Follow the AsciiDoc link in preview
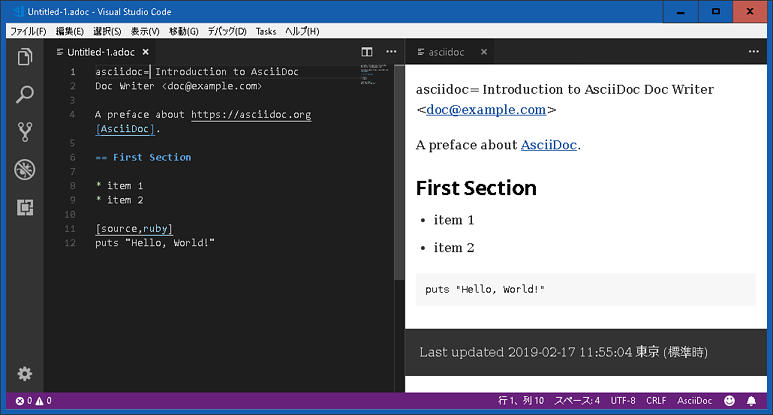The image size is (773, 415). coord(549,145)
